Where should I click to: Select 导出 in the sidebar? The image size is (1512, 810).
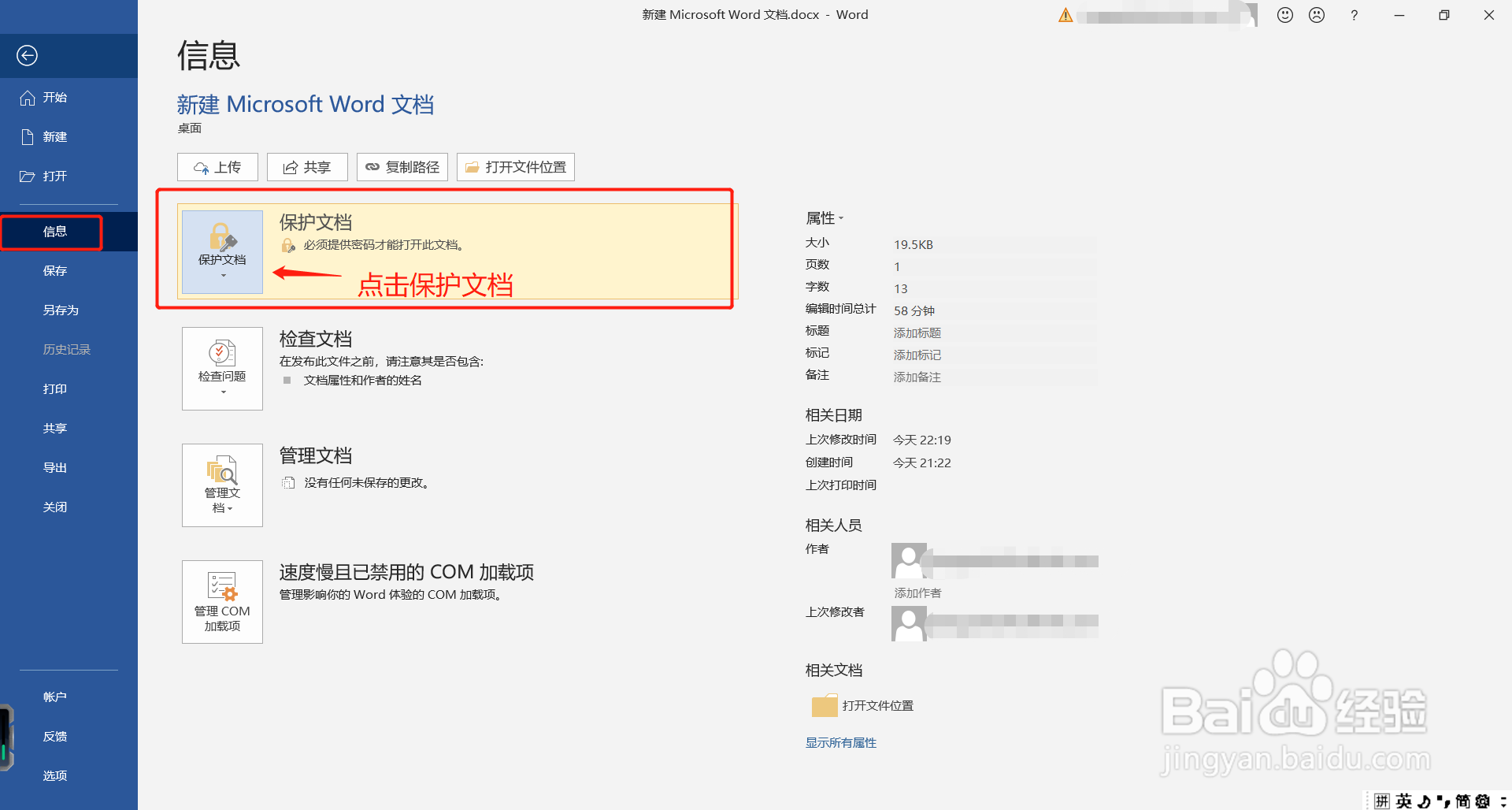[69, 468]
